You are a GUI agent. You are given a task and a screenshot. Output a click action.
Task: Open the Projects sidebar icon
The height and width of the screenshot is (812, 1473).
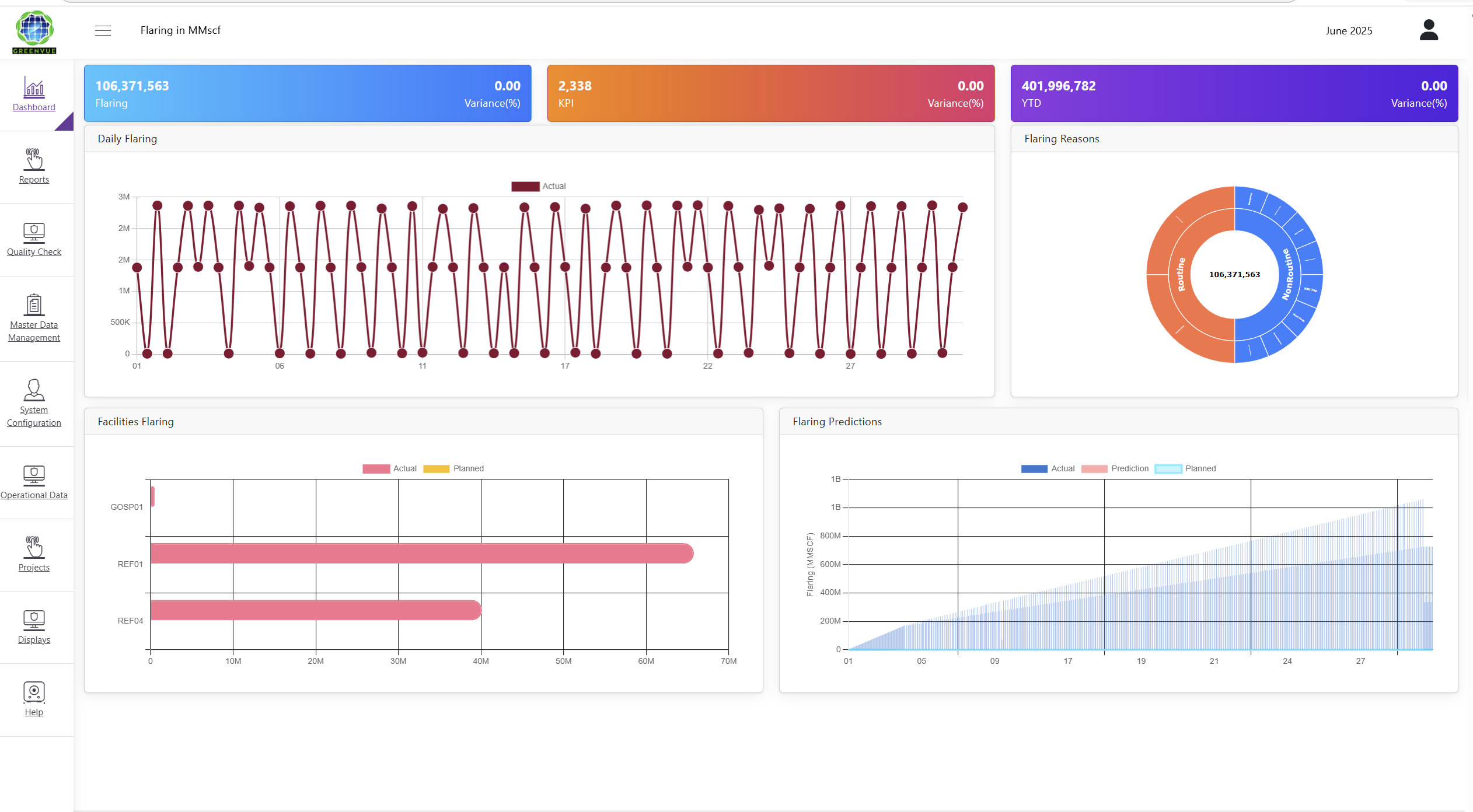coord(34,547)
